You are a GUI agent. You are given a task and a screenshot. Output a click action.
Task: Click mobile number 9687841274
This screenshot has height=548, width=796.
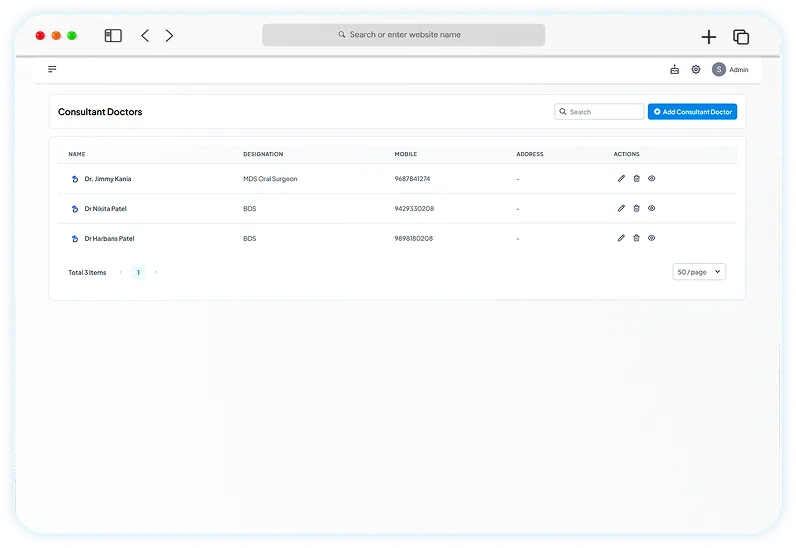click(x=412, y=179)
